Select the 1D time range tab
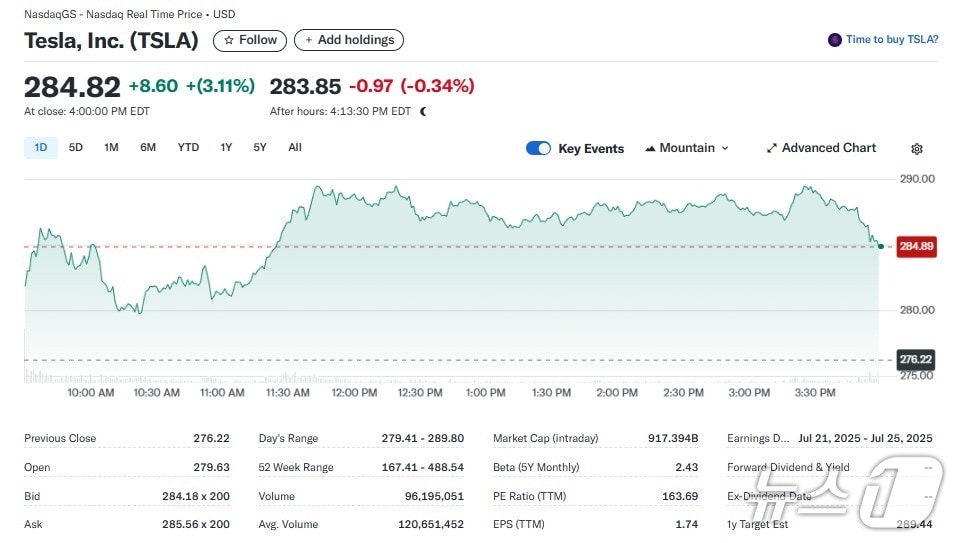 pyautogui.click(x=41, y=148)
